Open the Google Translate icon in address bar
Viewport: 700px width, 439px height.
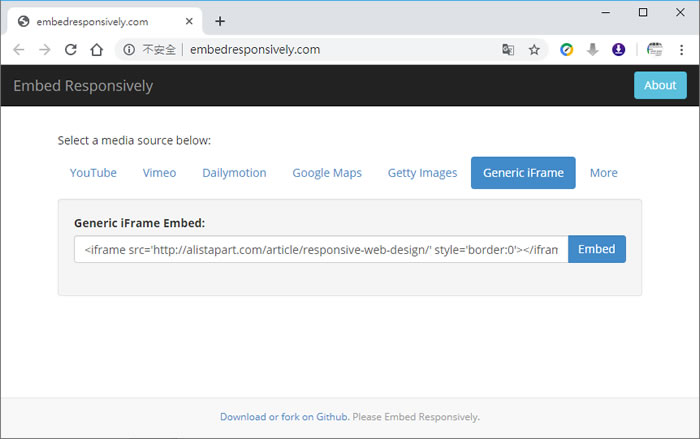click(508, 50)
